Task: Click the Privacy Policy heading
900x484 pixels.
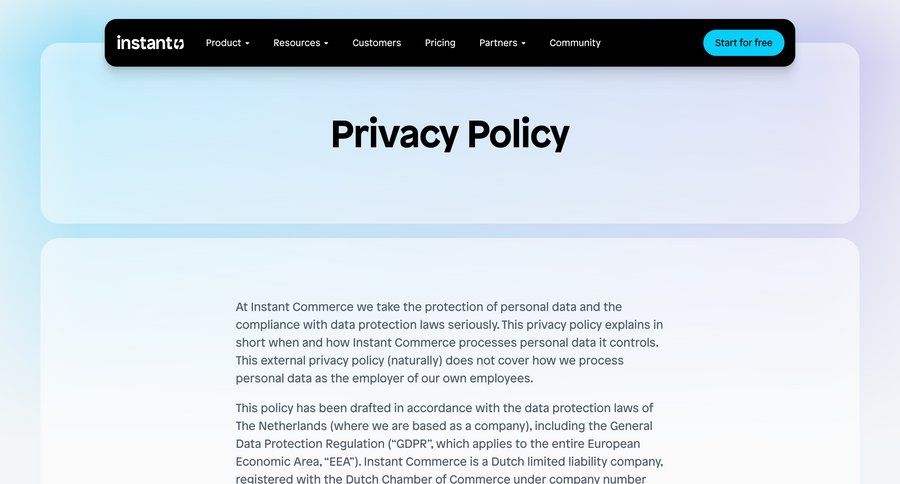Action: tap(450, 134)
